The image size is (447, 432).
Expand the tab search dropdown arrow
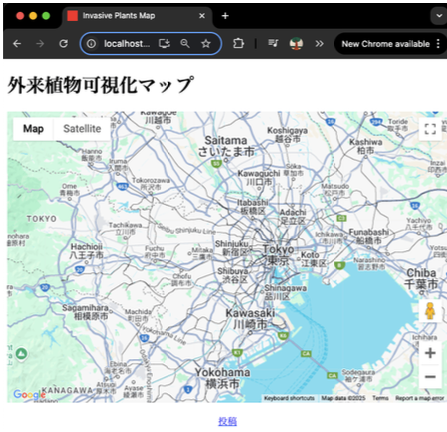pyautogui.click(x=439, y=16)
